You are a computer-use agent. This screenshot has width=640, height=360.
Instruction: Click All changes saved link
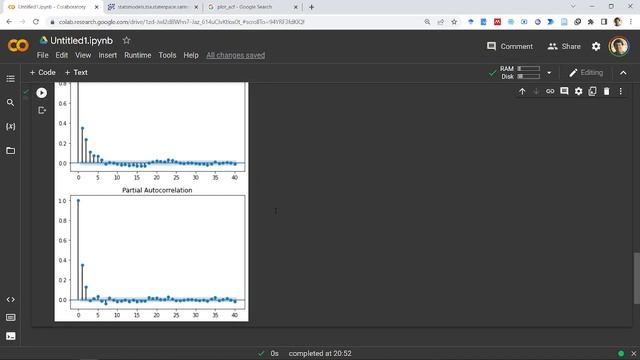[x=236, y=55]
